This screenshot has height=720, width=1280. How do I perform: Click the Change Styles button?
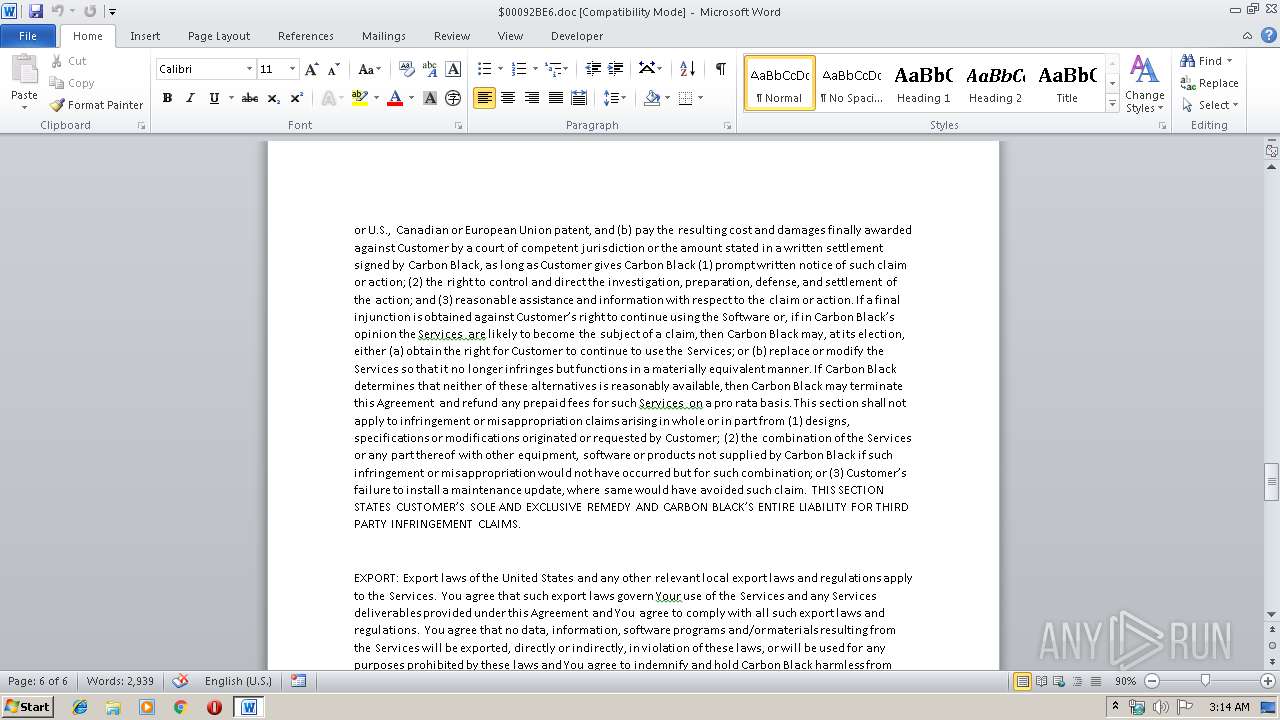coord(1144,85)
